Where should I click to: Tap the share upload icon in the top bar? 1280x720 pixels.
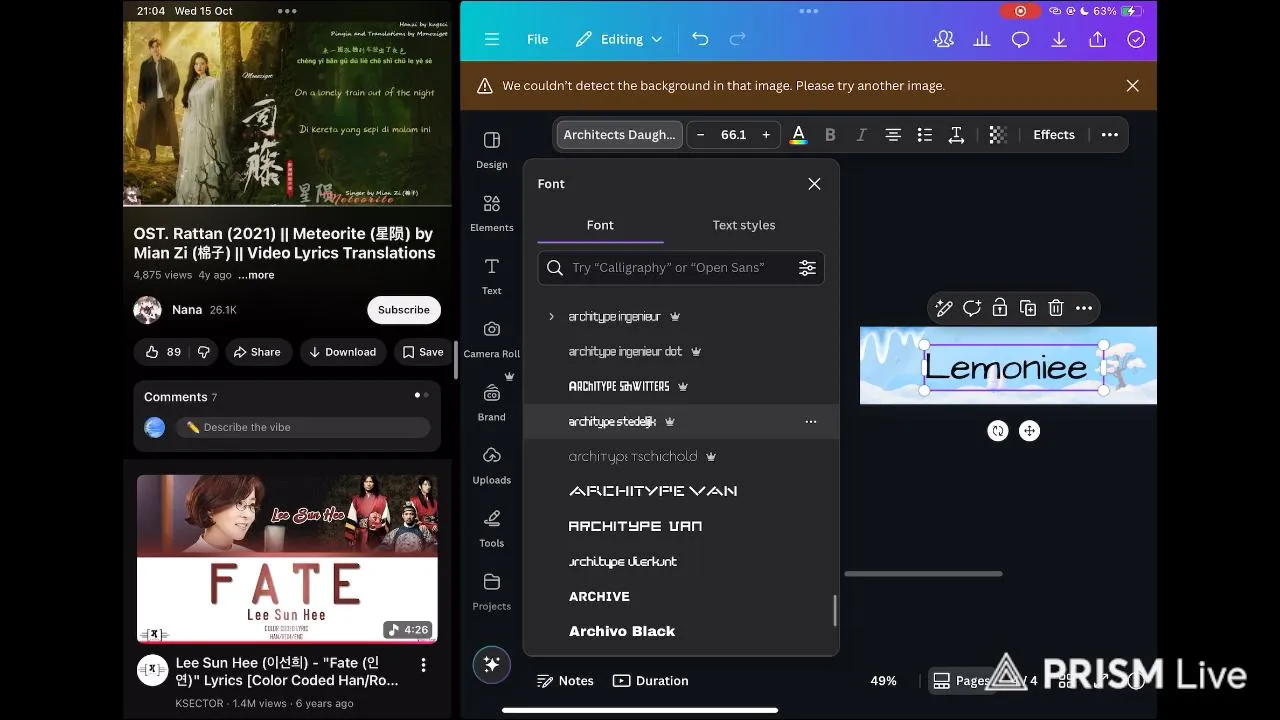[x=1098, y=39]
